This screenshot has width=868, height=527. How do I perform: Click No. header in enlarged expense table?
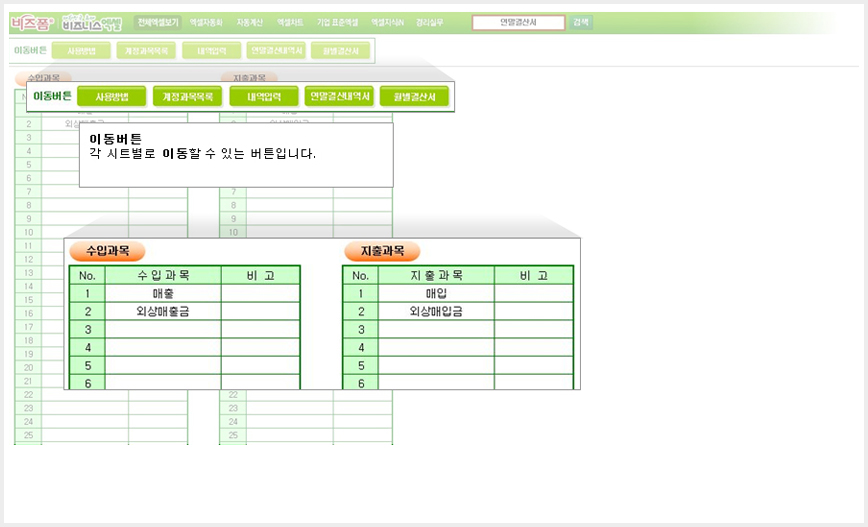pyautogui.click(x=360, y=276)
